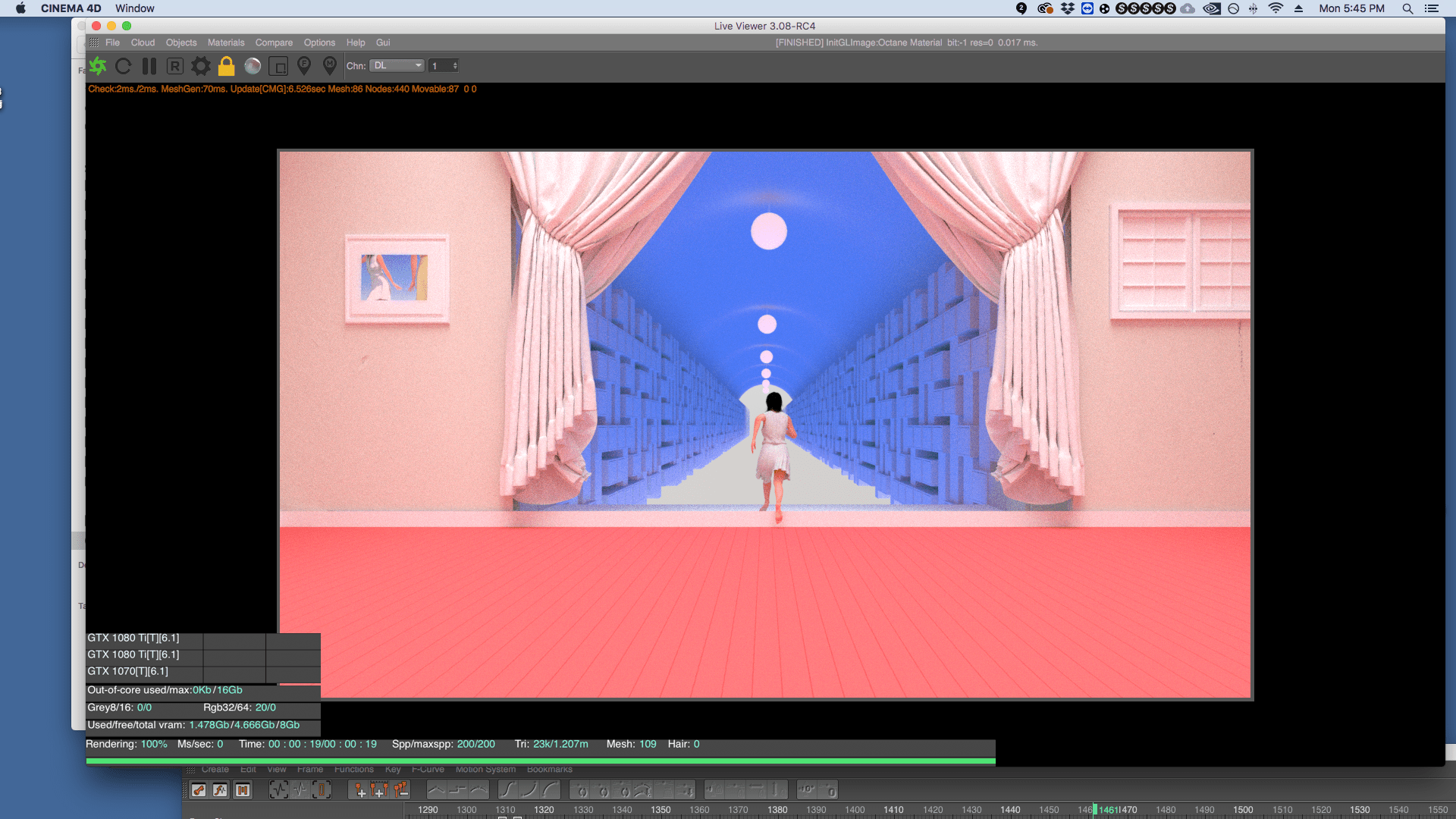Open the Materials menu
The height and width of the screenshot is (819, 1456).
tap(226, 42)
